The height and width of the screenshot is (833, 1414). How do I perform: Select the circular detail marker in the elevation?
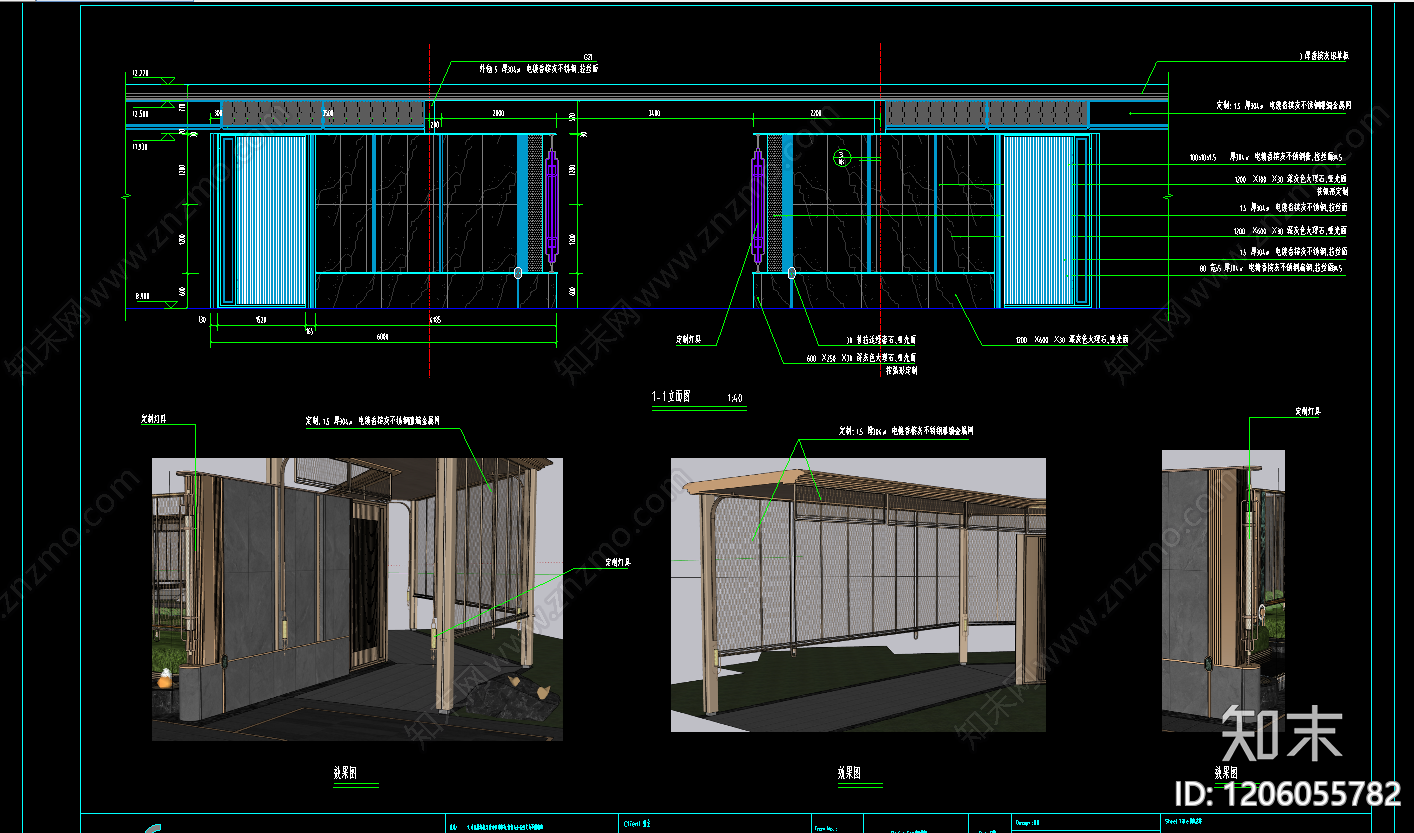(x=842, y=157)
